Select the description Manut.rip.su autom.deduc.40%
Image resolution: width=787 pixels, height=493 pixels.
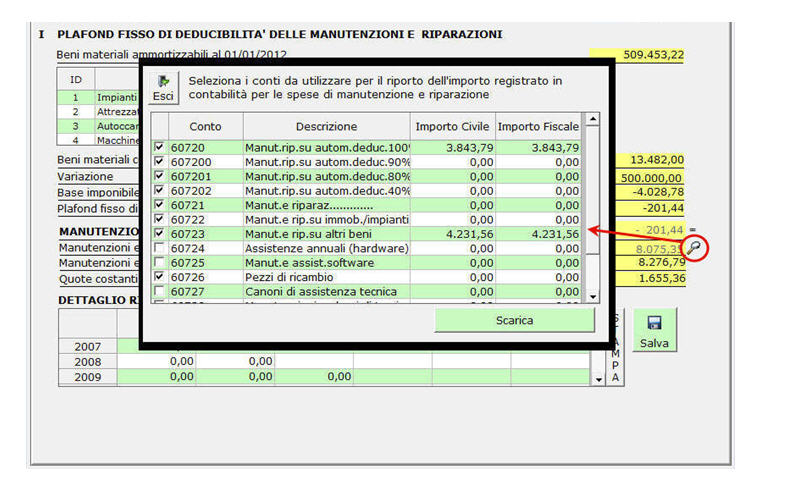coord(327,191)
